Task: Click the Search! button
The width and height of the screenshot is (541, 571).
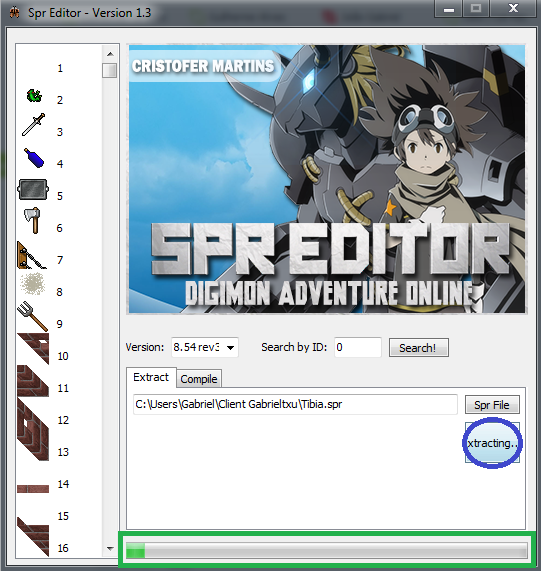Action: pos(418,348)
